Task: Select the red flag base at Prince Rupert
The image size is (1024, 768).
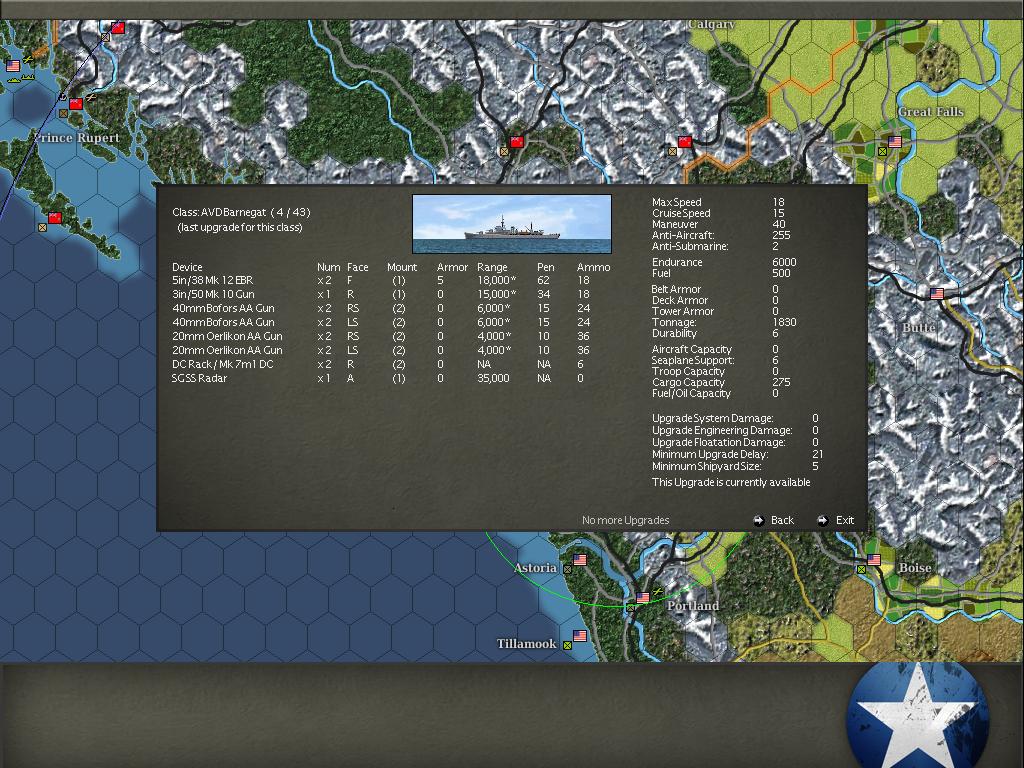Action: (x=76, y=103)
